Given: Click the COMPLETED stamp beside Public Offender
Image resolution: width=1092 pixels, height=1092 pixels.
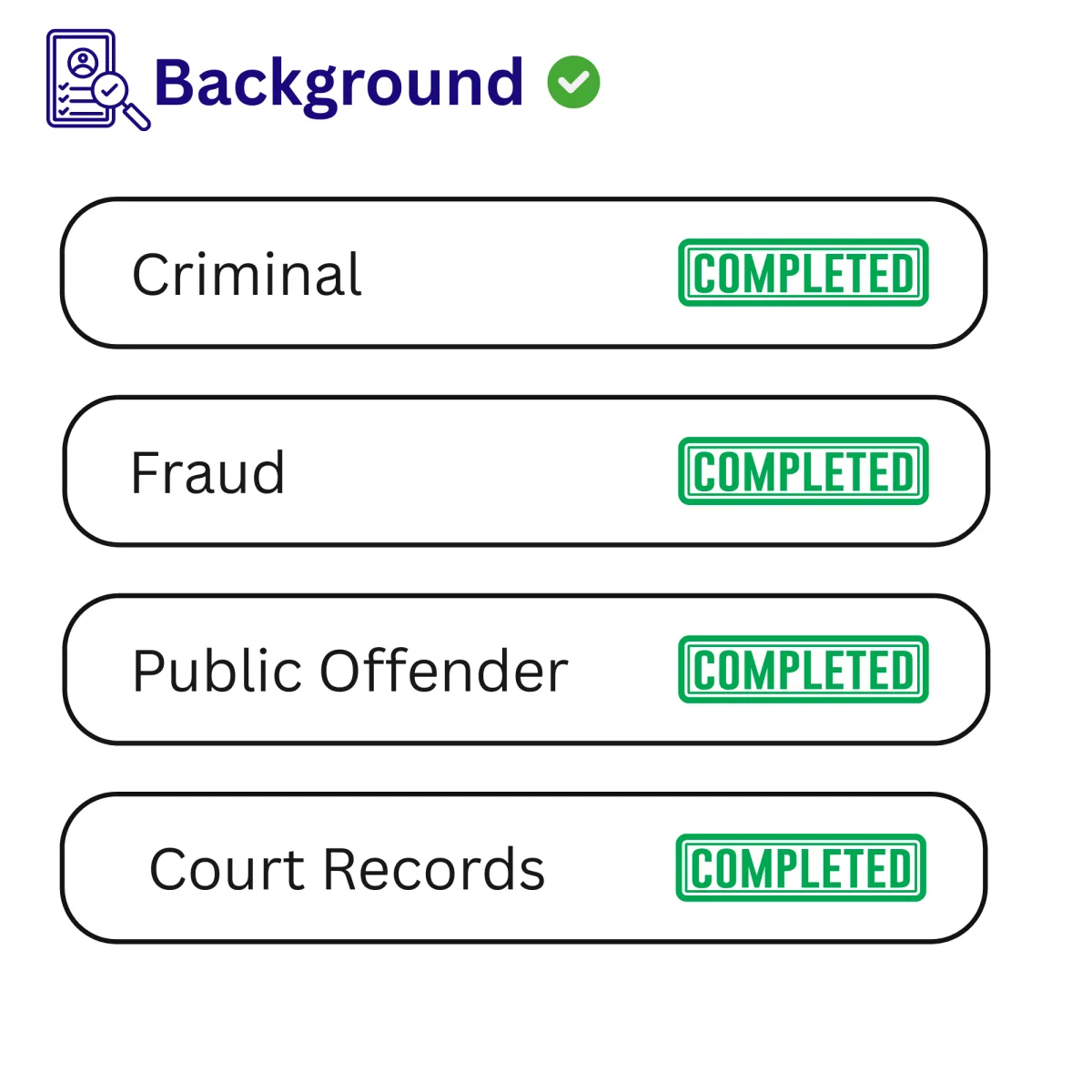Looking at the screenshot, I should coord(804,670).
